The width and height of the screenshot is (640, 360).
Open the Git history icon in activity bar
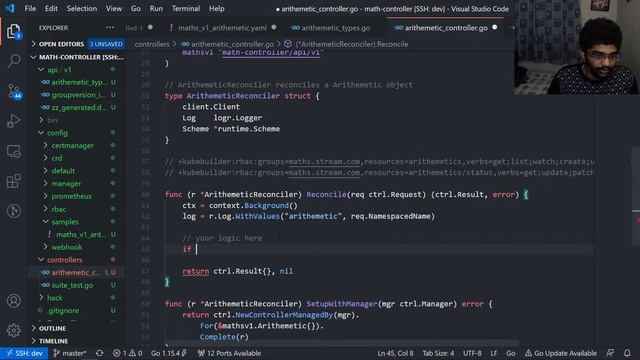pos(13,211)
